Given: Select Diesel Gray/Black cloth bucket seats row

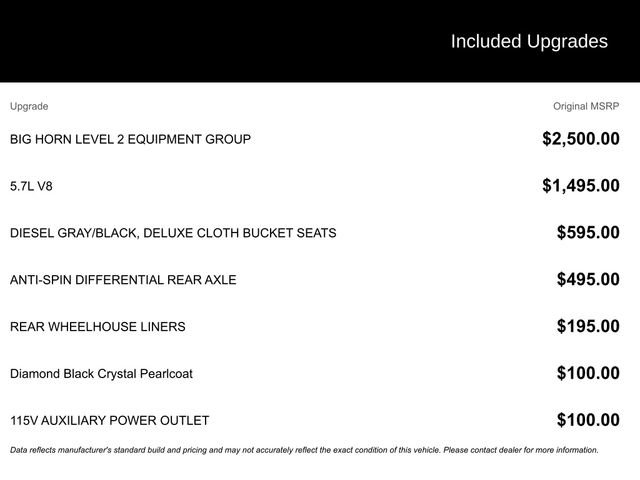Looking at the screenshot, I should [173, 233].
